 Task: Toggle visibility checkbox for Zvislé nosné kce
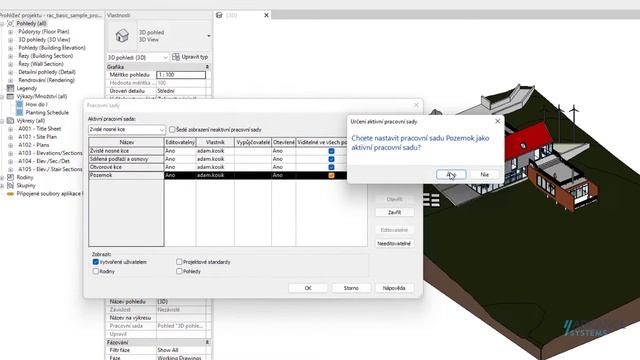click(331, 151)
